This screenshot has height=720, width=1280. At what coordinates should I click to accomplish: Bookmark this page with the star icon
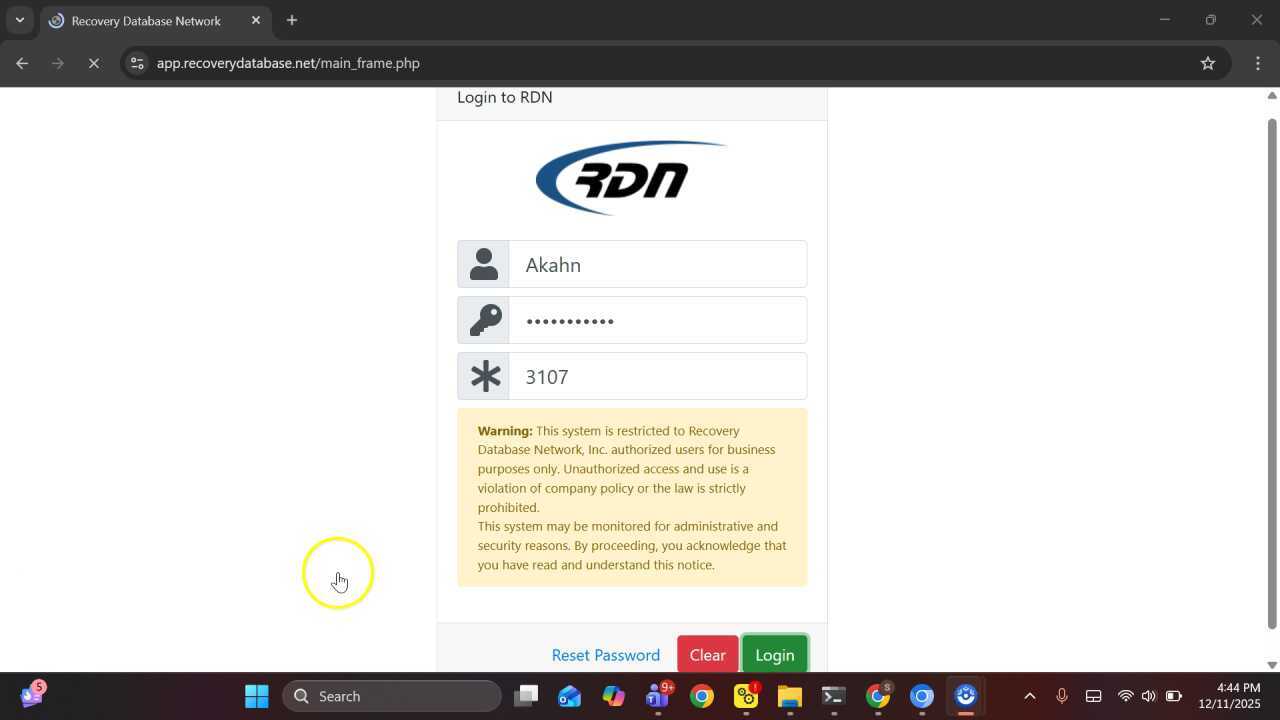[1208, 63]
